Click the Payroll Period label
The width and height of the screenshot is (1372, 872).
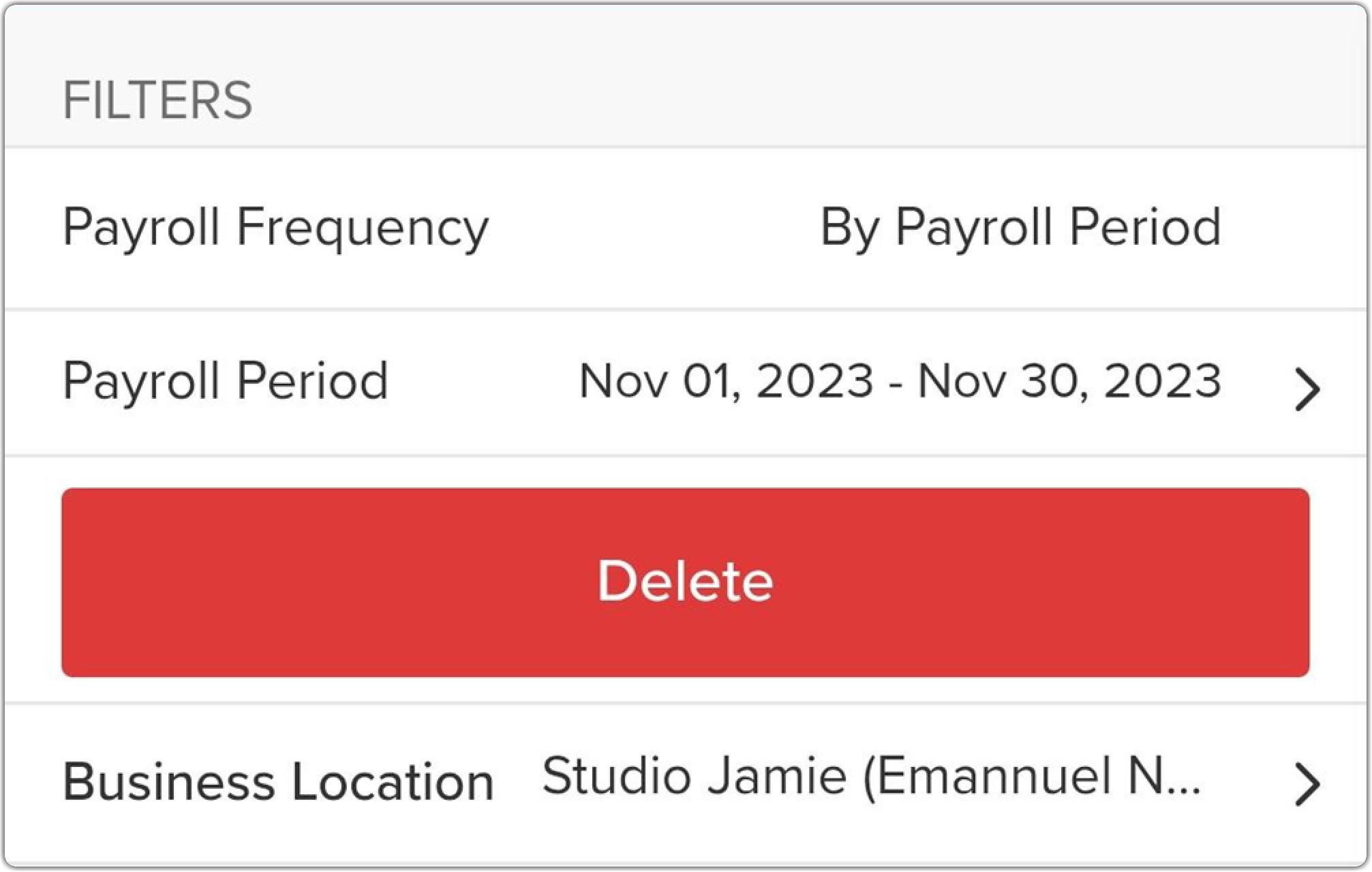pos(226,380)
